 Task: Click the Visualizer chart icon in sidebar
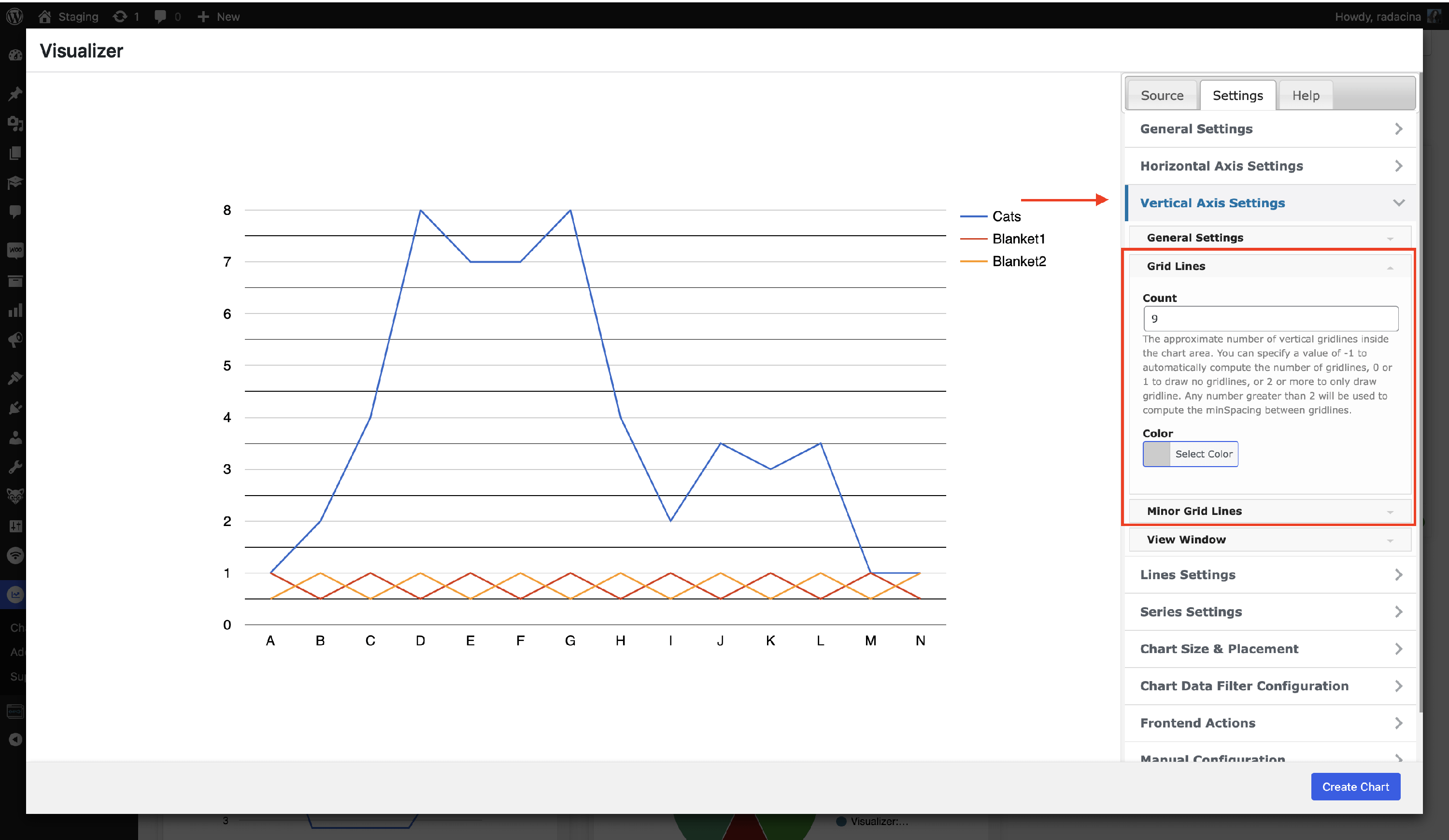coord(15,595)
